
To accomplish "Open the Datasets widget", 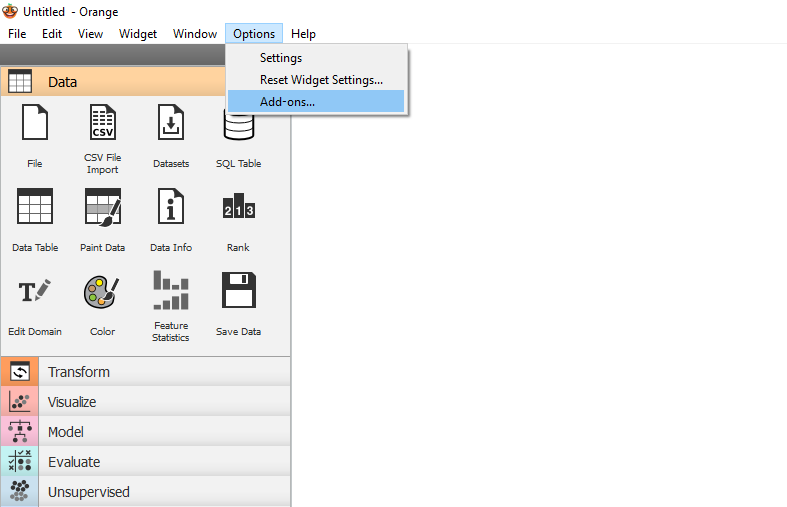I will [x=171, y=123].
